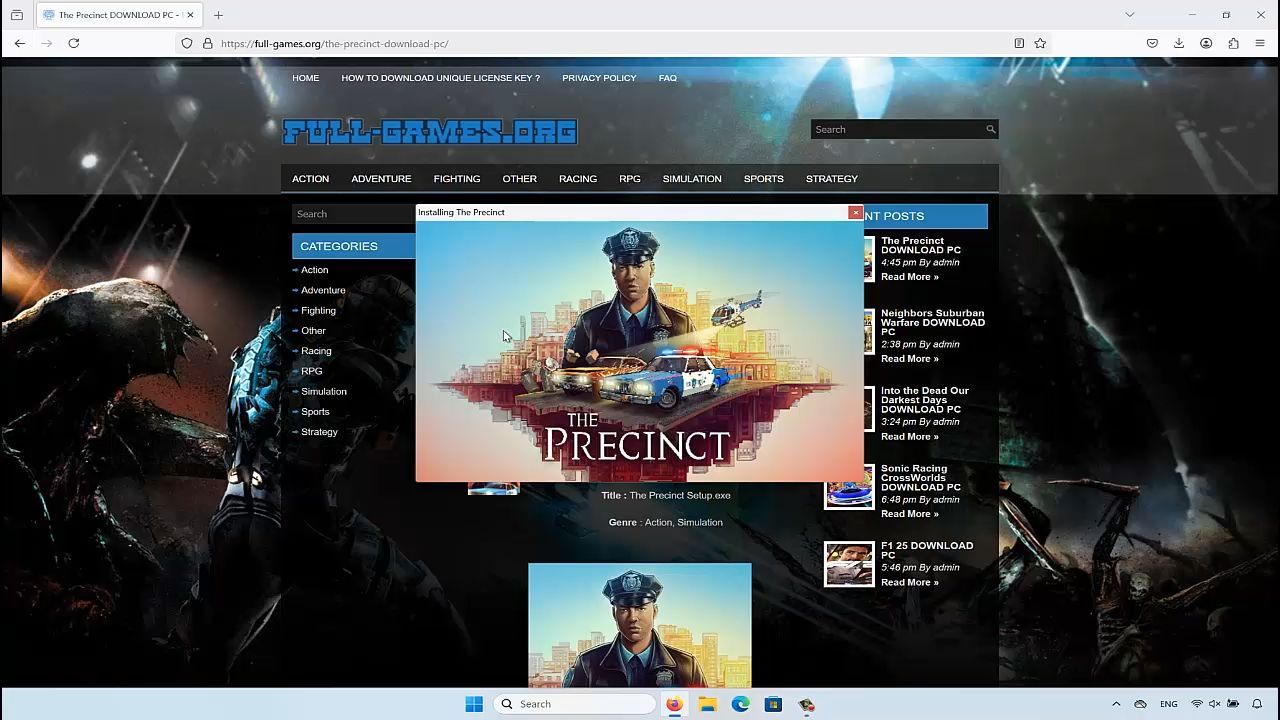Screen dimensions: 1280x720
Task: Select the Simulation category link
Action: [x=324, y=392]
